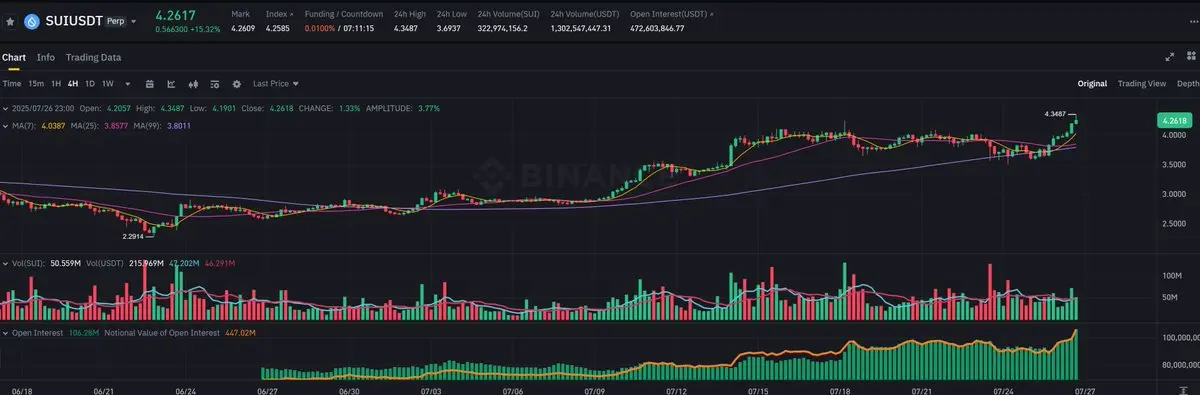Switch to Depth chart view
This screenshot has height=395, width=1200.
pos(1188,84)
